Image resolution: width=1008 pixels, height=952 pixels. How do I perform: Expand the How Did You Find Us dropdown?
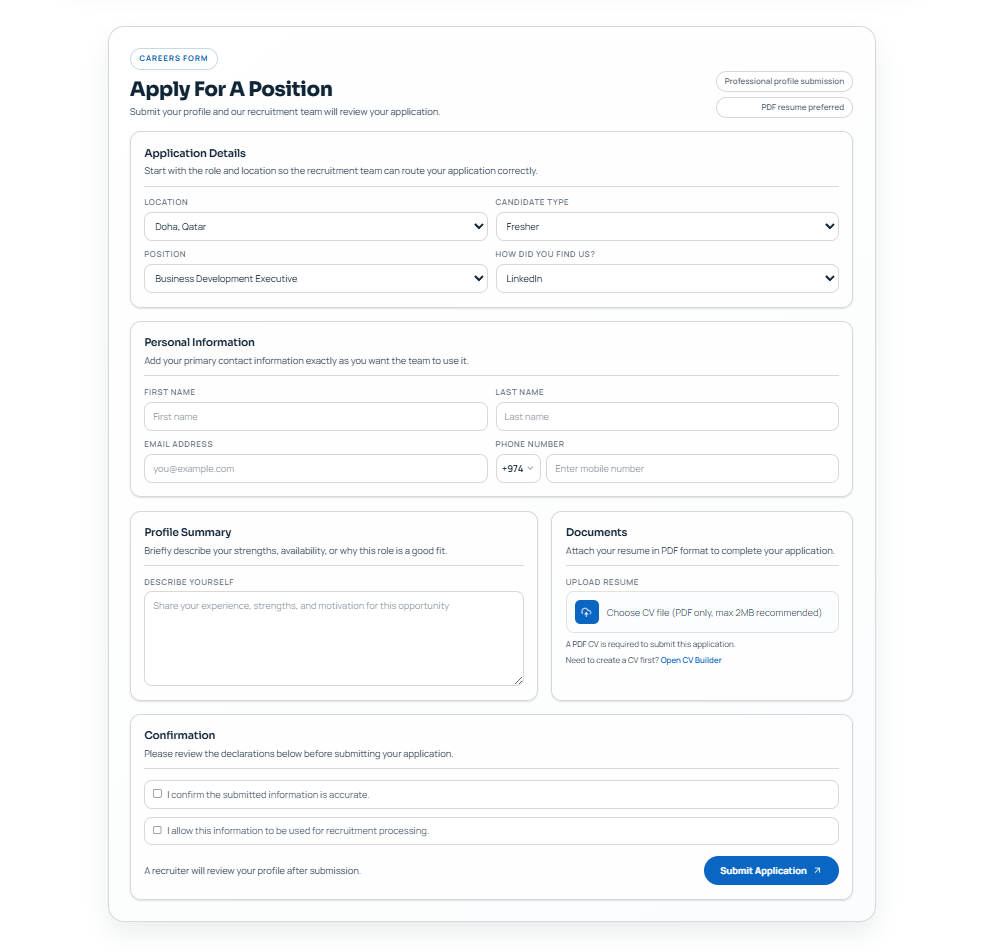pos(667,279)
